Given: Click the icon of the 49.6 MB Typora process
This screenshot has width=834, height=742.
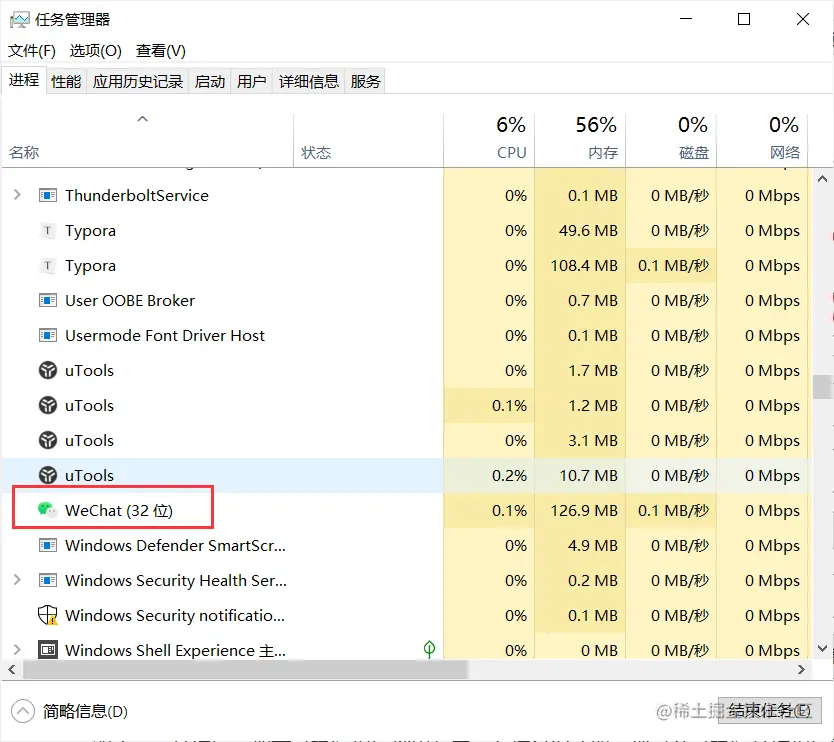Looking at the screenshot, I should (x=48, y=230).
